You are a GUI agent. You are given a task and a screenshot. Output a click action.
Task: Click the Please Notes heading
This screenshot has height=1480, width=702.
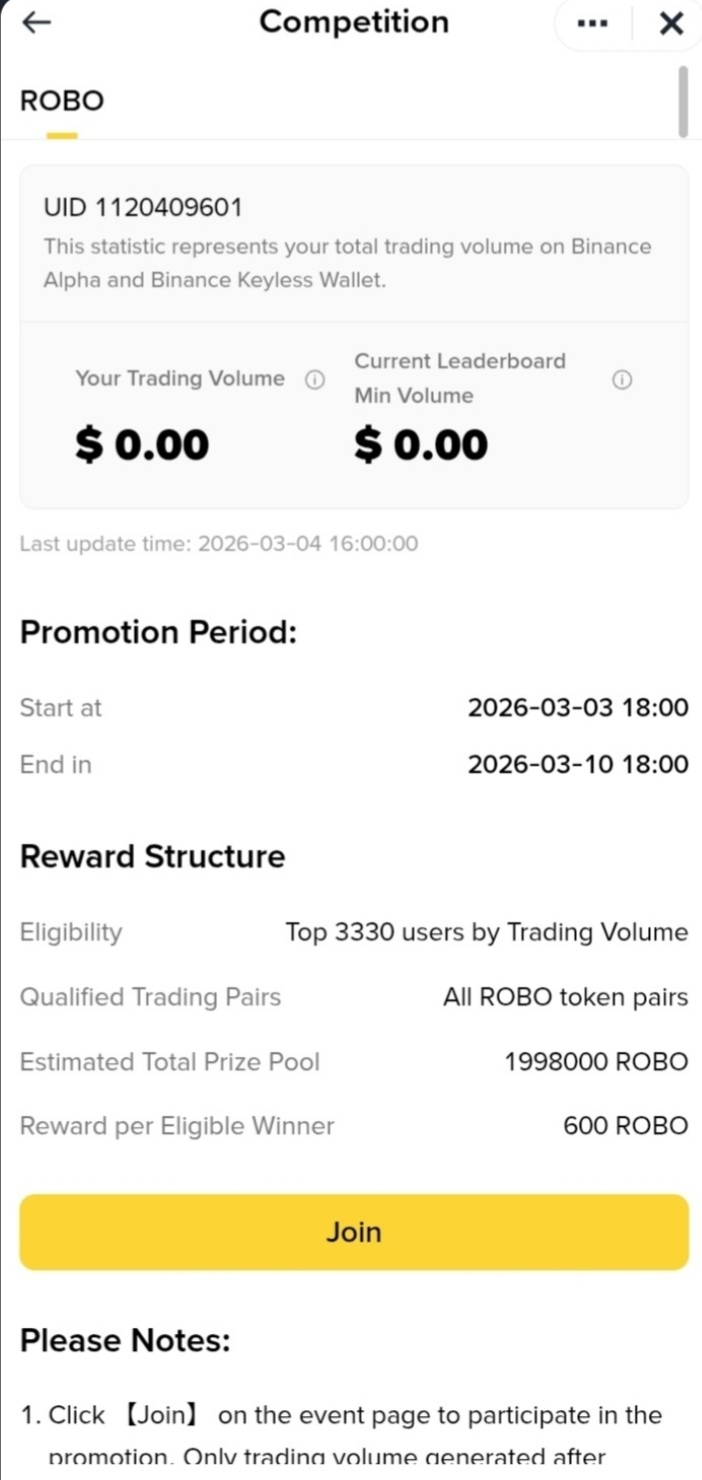pos(125,1341)
